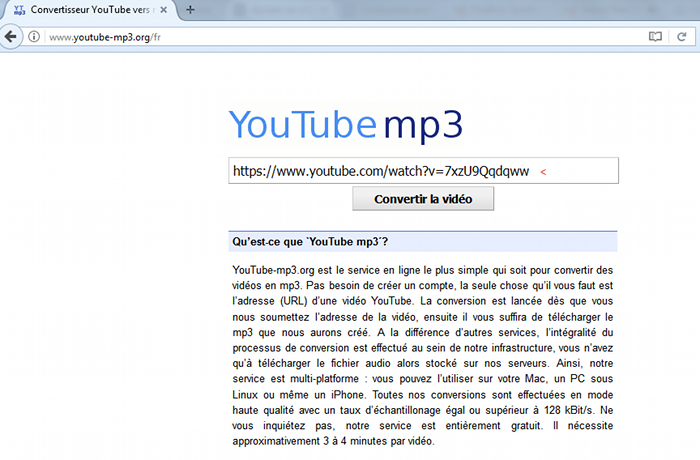This screenshot has height=460, width=700.
Task: Click the YouTube mp3 logo
Action: pyautogui.click(x=346, y=125)
